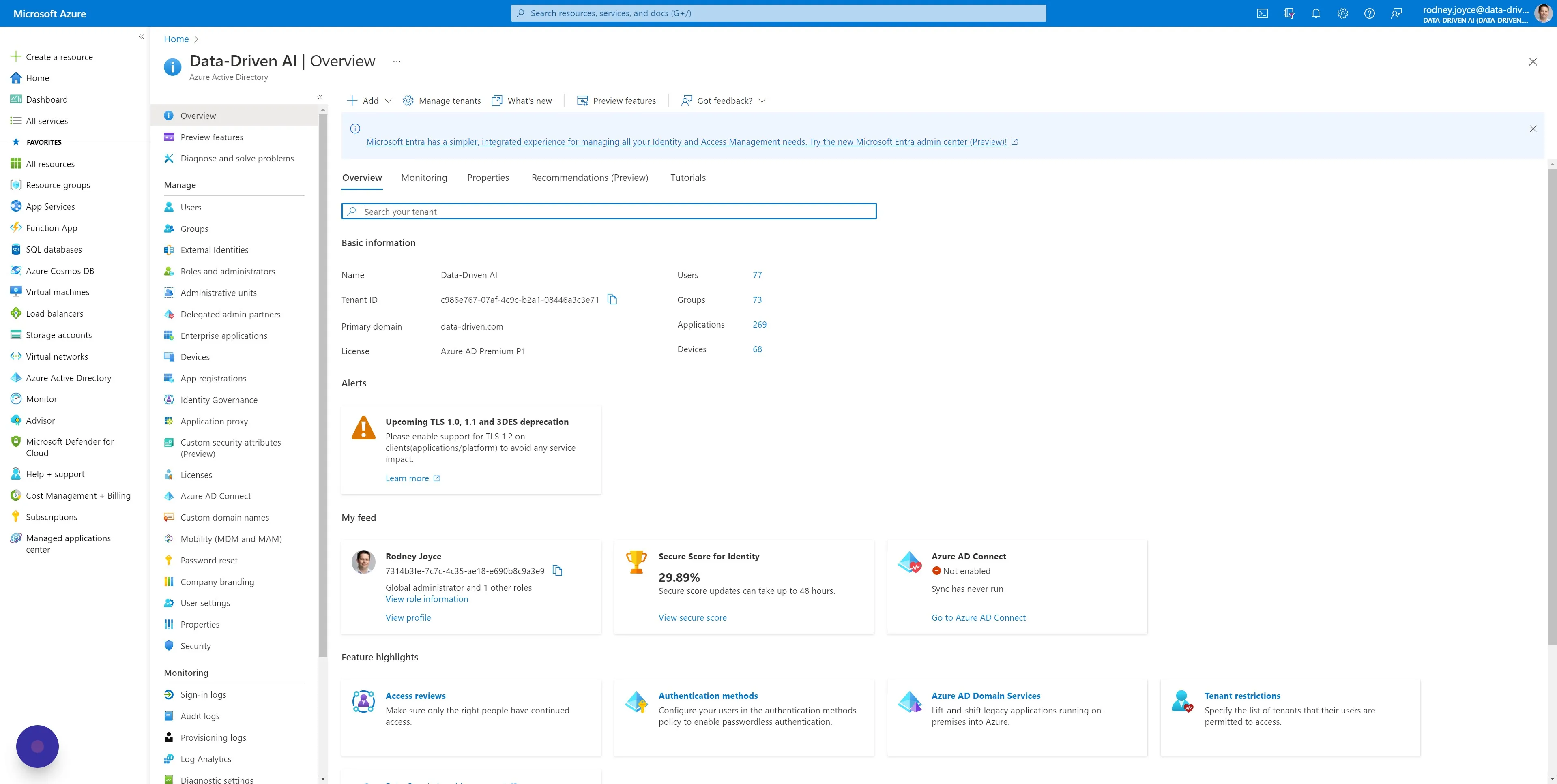Go to External Identities
1557x784 pixels.
tap(214, 250)
